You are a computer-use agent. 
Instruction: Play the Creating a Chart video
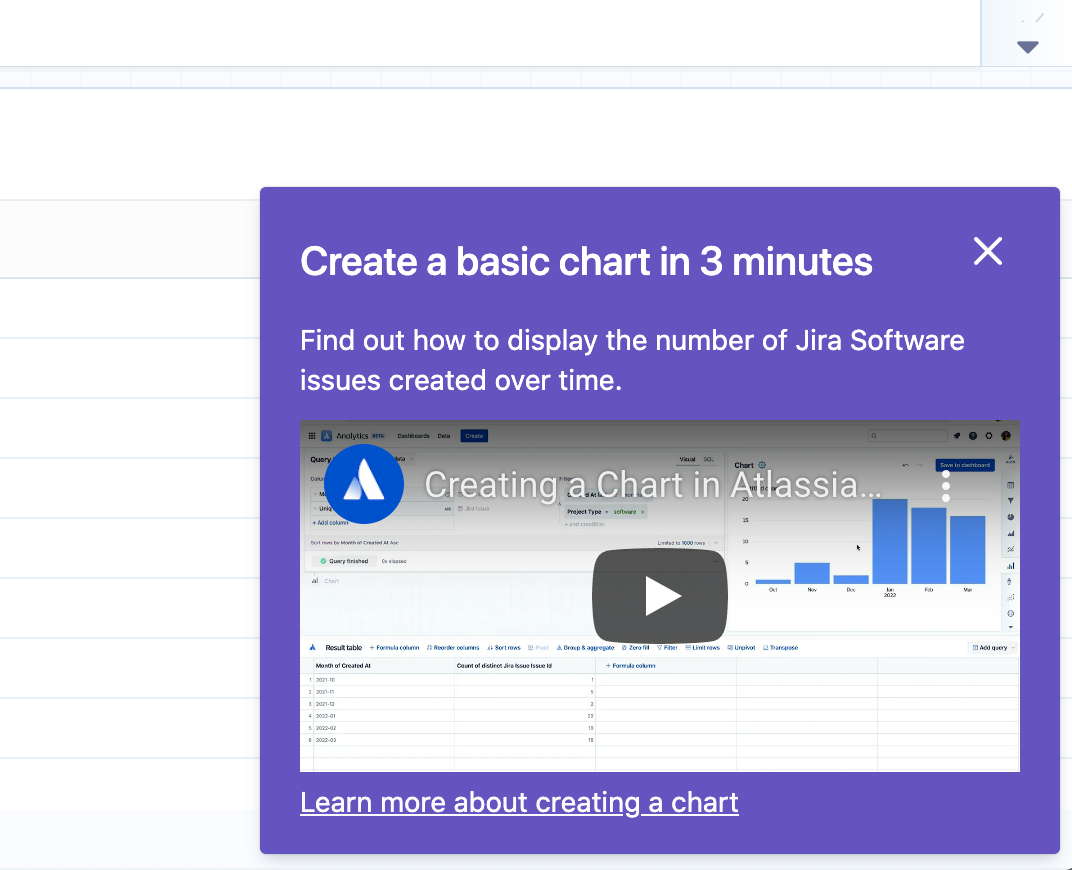click(660, 595)
